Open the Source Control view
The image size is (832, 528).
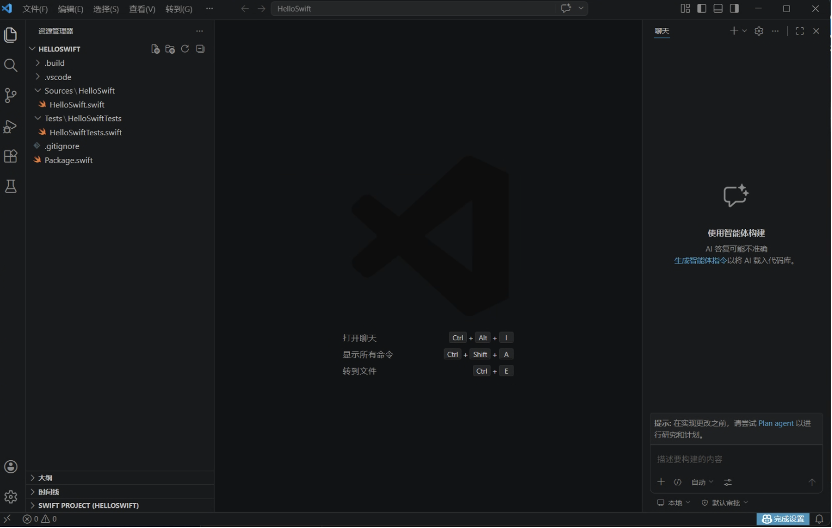(x=11, y=96)
